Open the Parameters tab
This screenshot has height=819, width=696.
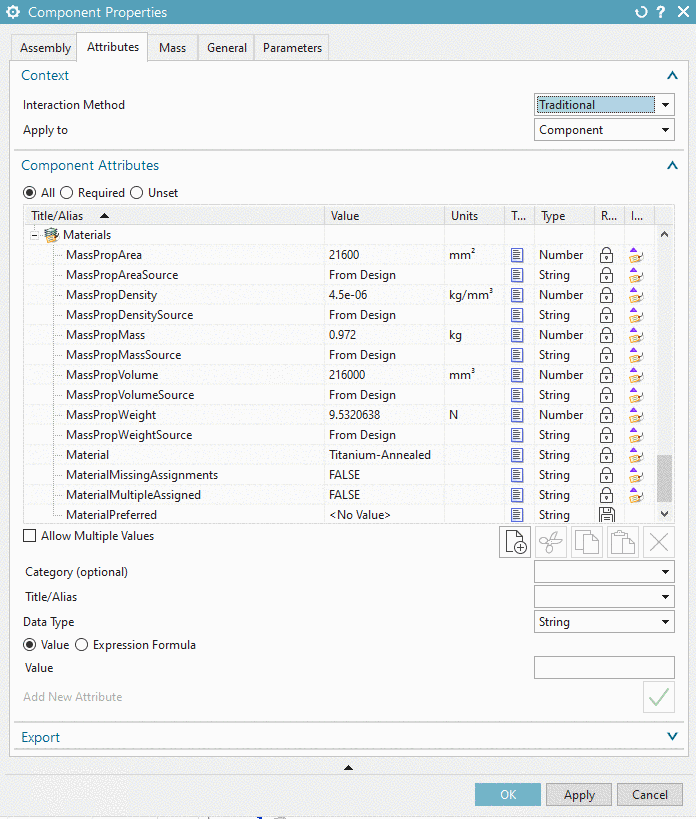(x=292, y=48)
